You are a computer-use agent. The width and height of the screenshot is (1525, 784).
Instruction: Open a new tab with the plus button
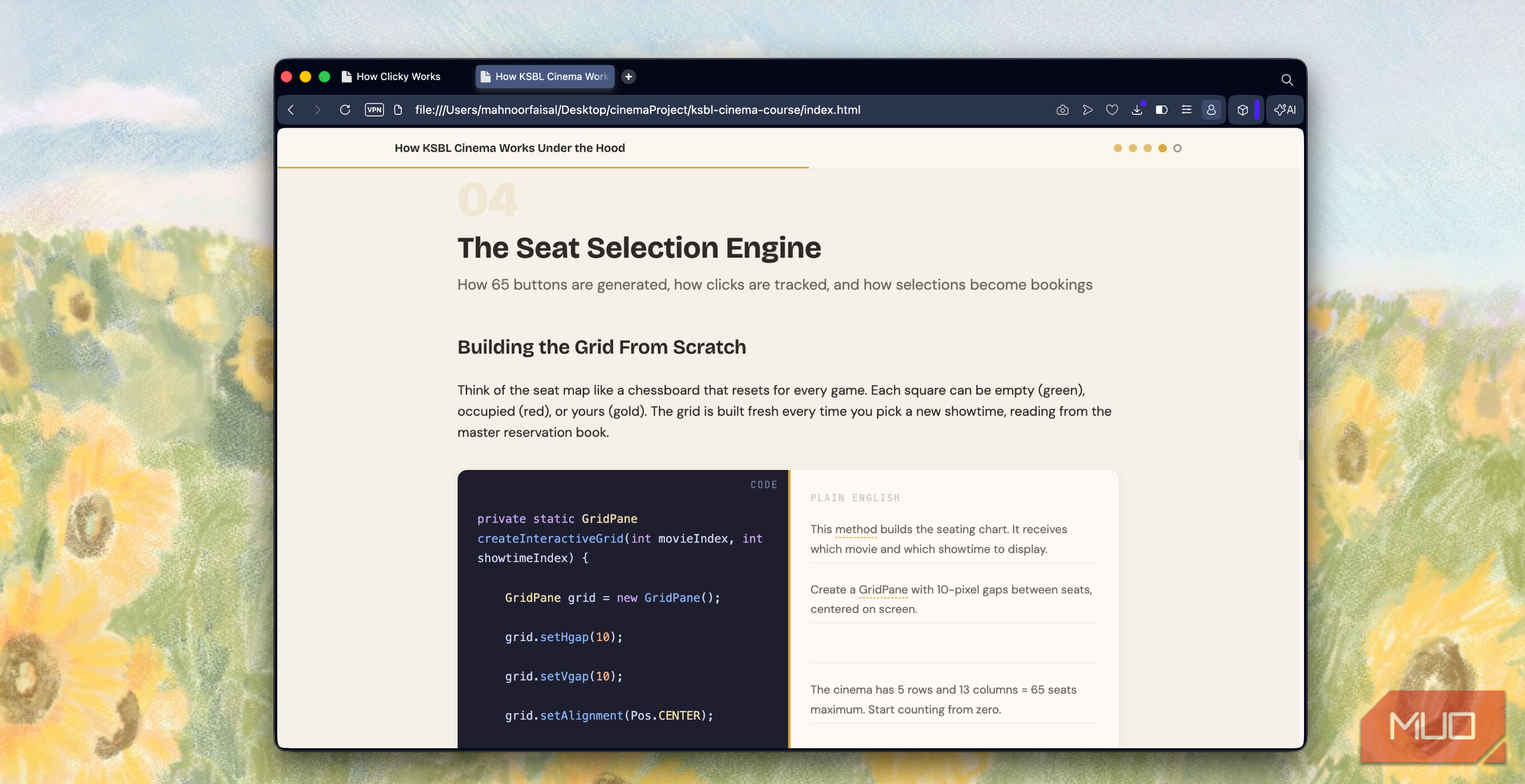coord(629,76)
